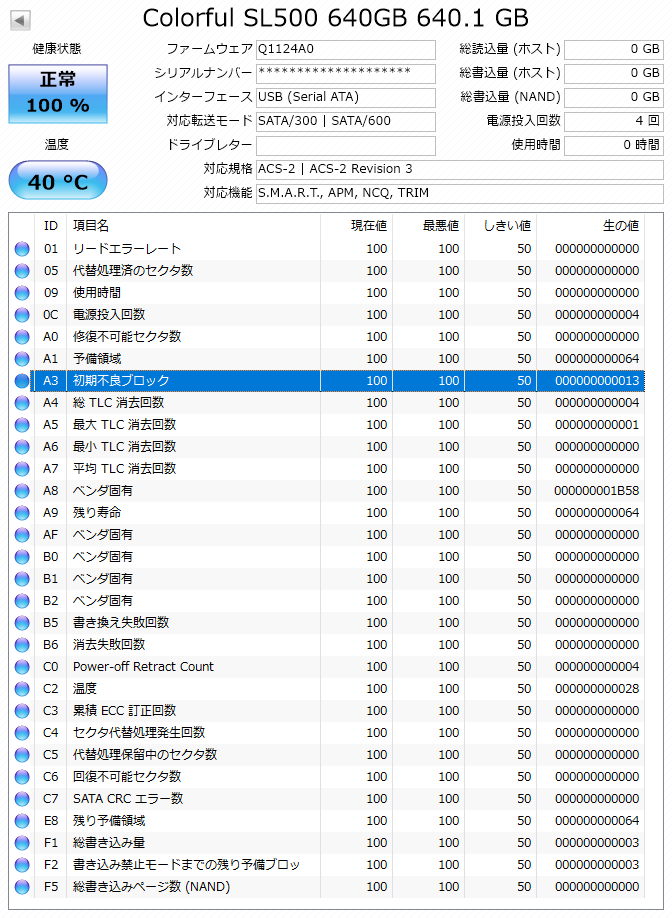Image resolution: width=672 pixels, height=918 pixels.
Task: Click the status orb for row 0C
Action: (x=22, y=315)
